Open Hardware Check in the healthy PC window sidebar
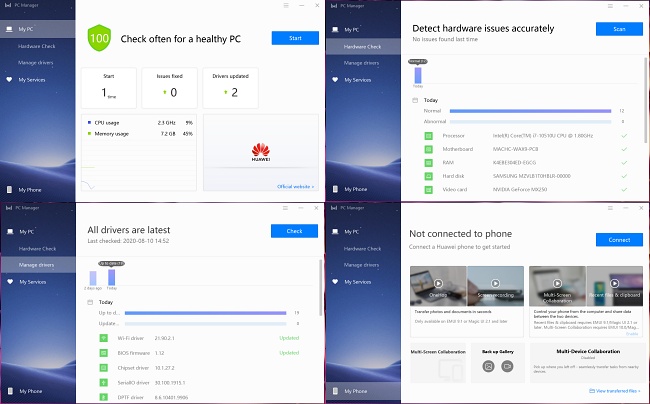Image resolution: width=650 pixels, height=404 pixels. click(x=36, y=46)
